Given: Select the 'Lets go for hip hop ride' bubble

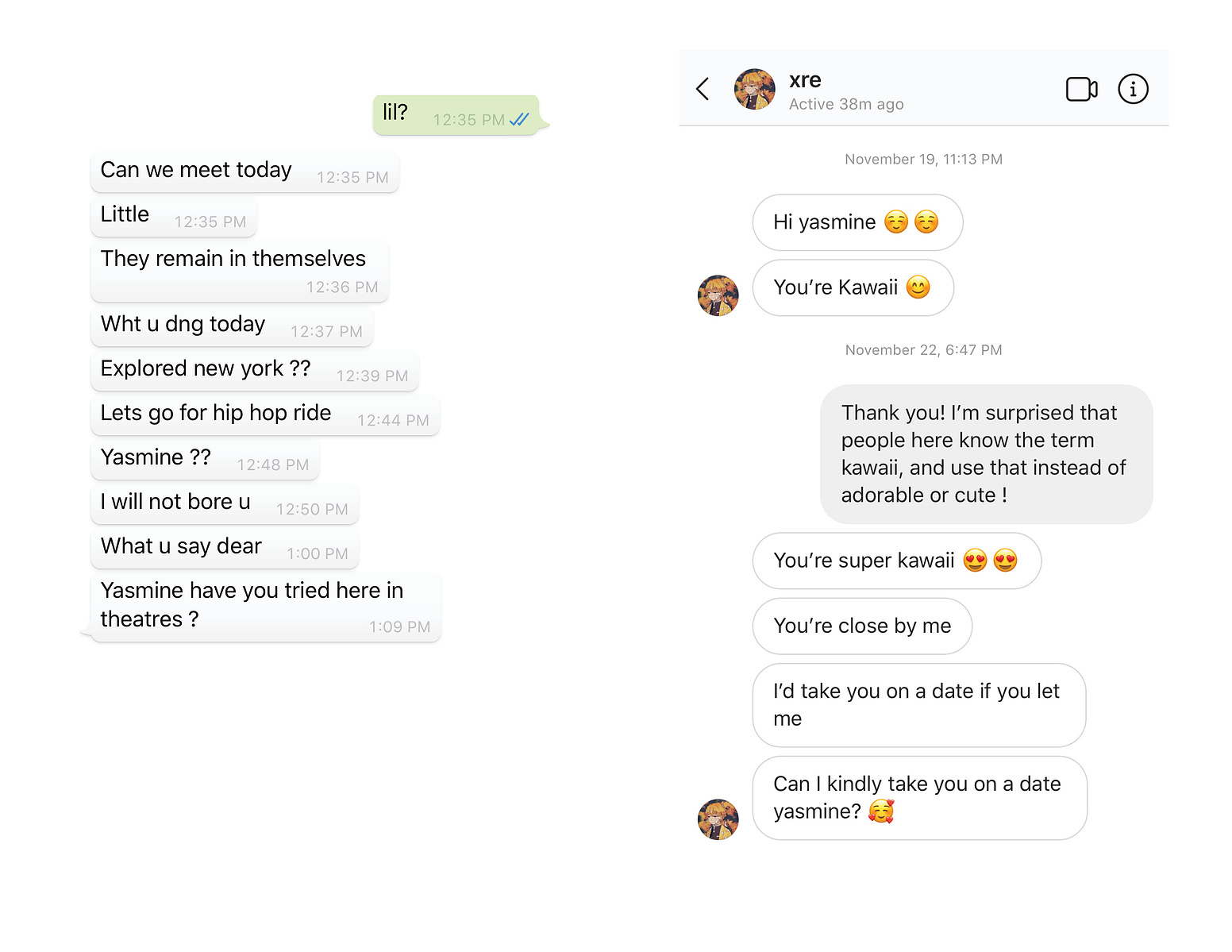Looking at the screenshot, I should (x=265, y=415).
